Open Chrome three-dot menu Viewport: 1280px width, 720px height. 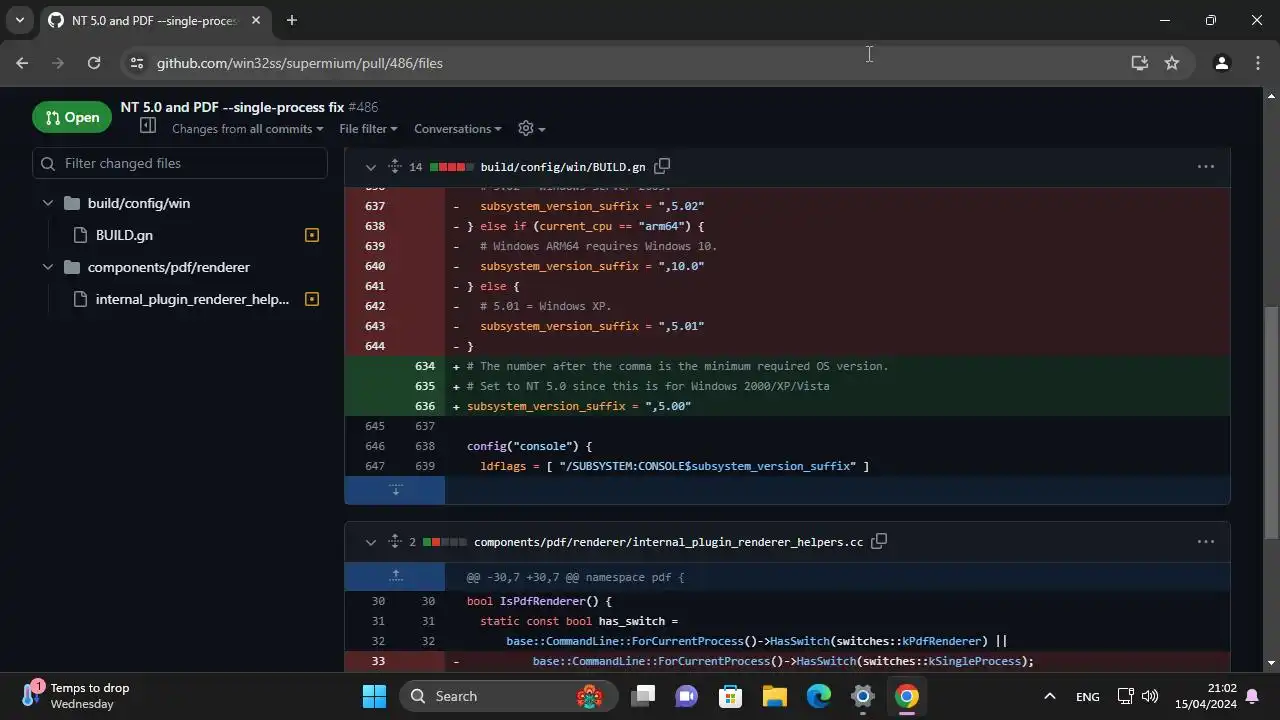click(1258, 63)
